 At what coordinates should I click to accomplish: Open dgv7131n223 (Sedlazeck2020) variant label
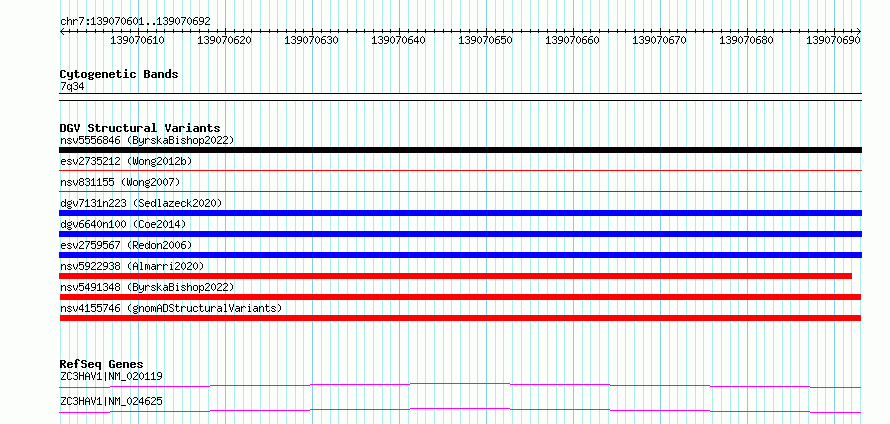[141, 203]
